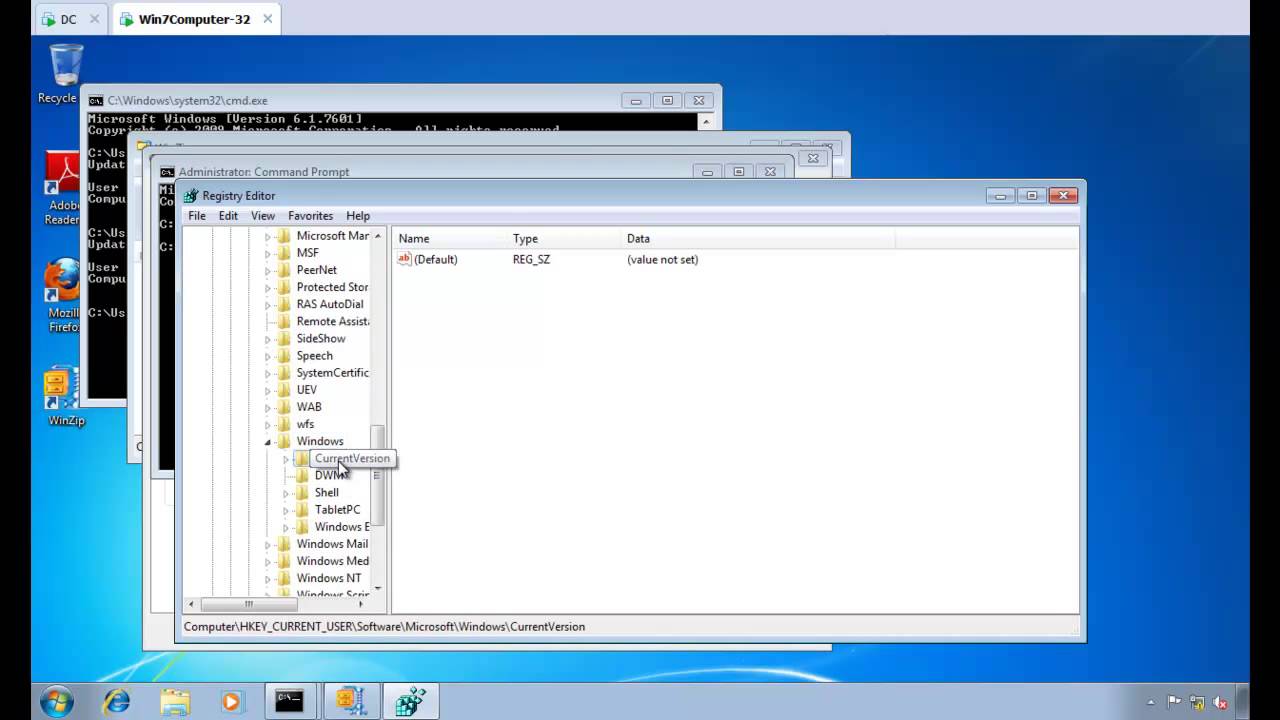
Task: Select the CurrentVersion folder icon
Action: 302,459
